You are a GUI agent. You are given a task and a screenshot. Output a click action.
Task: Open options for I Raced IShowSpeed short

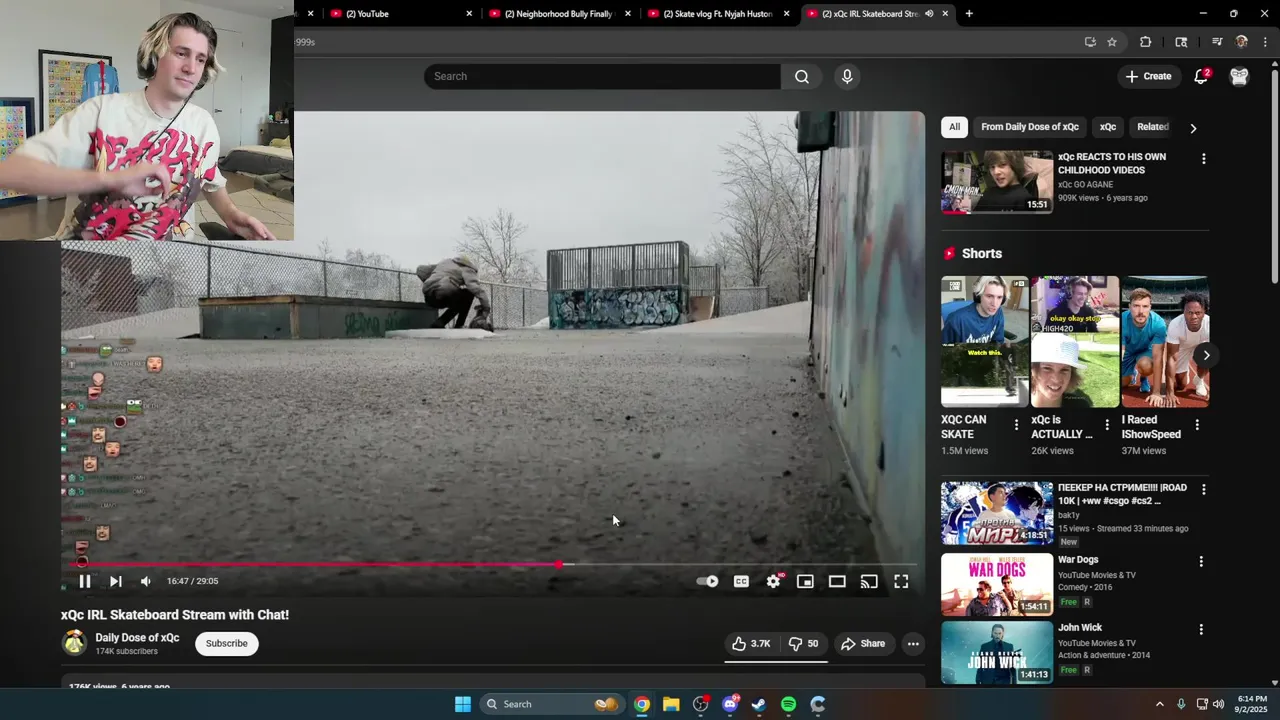click(x=1197, y=425)
